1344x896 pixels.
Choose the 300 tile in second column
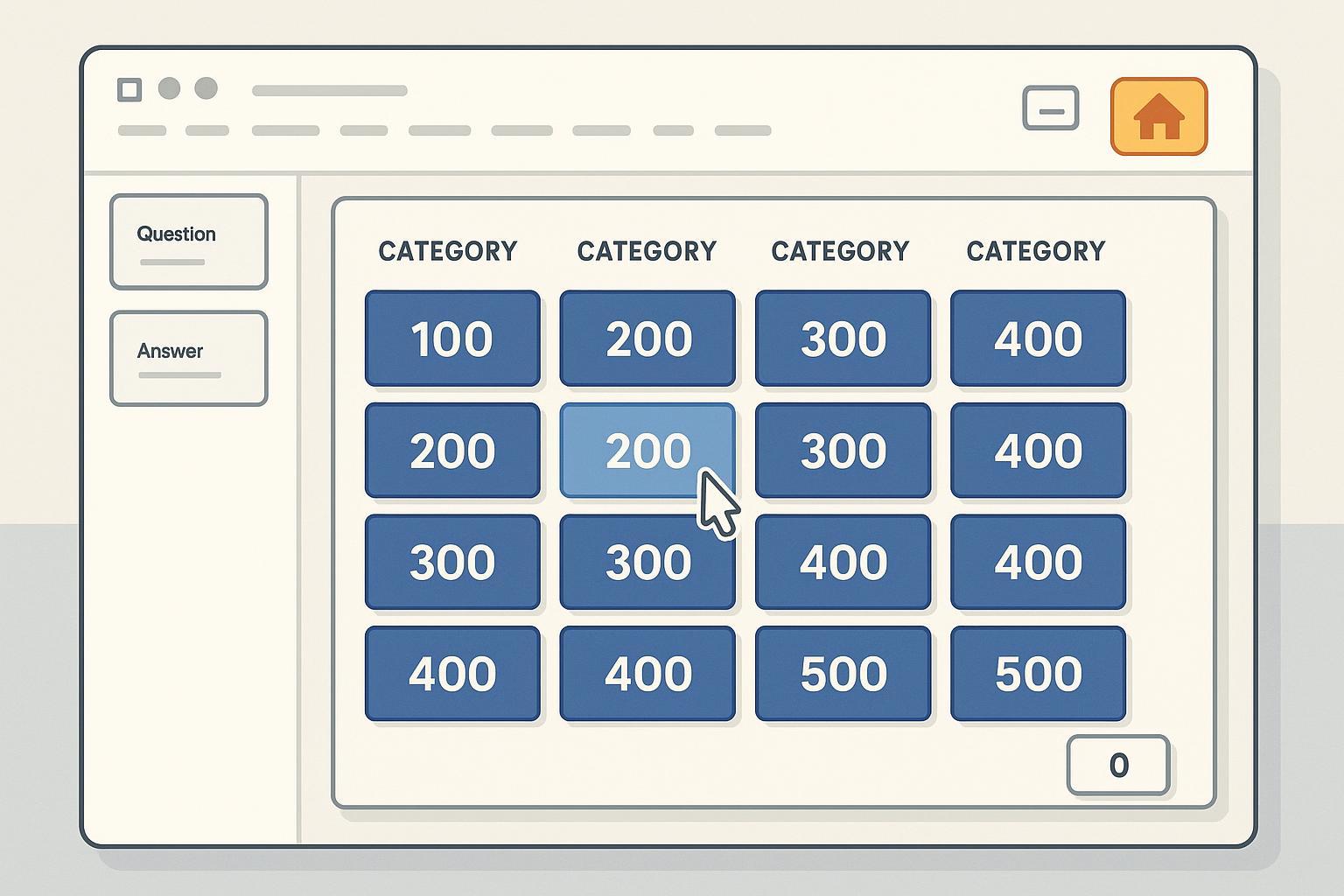[647, 562]
